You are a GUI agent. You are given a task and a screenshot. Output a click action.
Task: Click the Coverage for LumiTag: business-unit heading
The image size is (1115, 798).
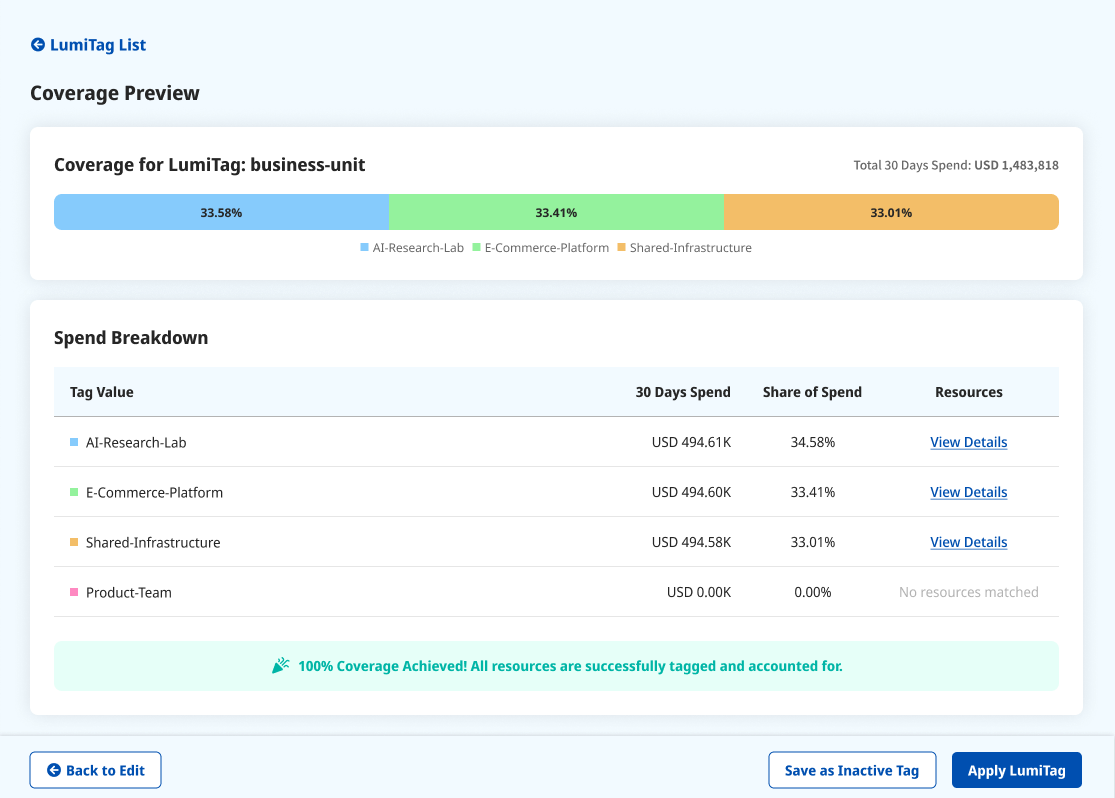click(210, 165)
